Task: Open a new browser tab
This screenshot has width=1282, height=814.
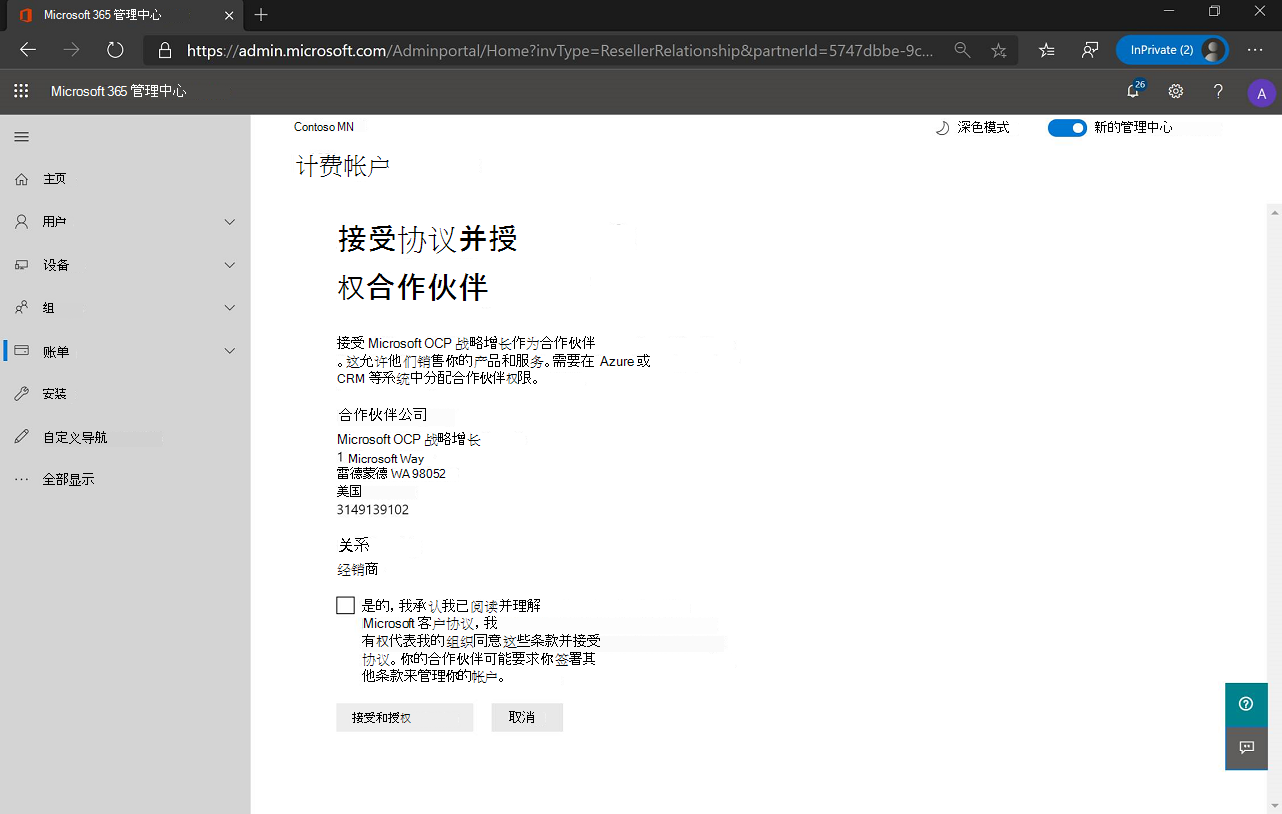Action: tap(261, 15)
